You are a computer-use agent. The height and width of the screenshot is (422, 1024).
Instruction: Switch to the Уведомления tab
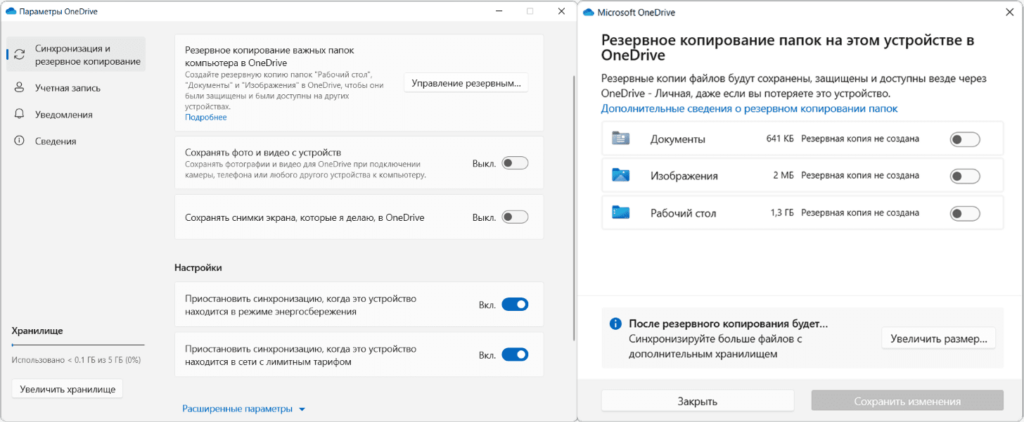coord(64,114)
